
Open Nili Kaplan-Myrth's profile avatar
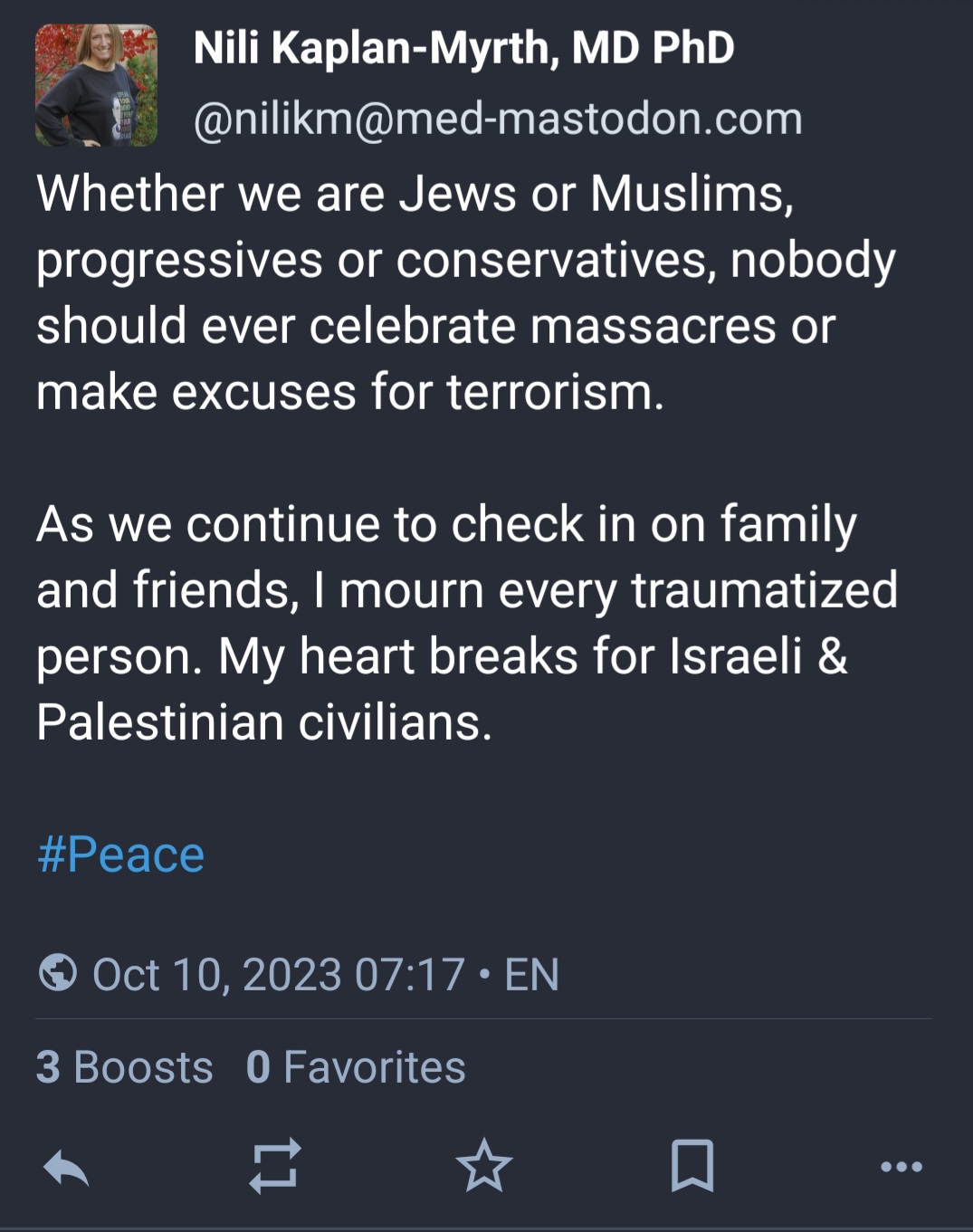[x=96, y=85]
